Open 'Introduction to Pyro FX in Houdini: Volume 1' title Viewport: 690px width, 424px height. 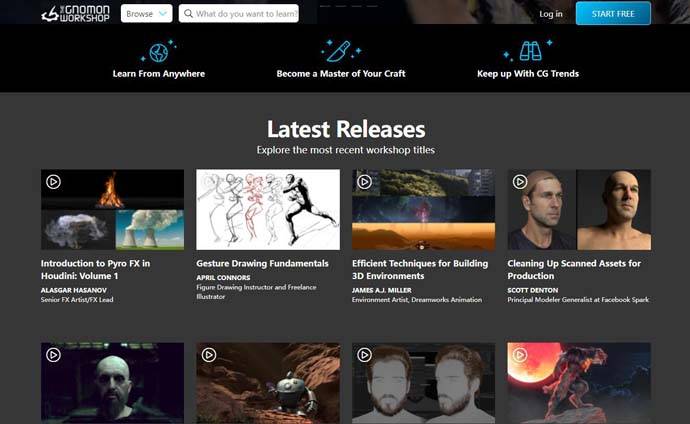point(95,270)
